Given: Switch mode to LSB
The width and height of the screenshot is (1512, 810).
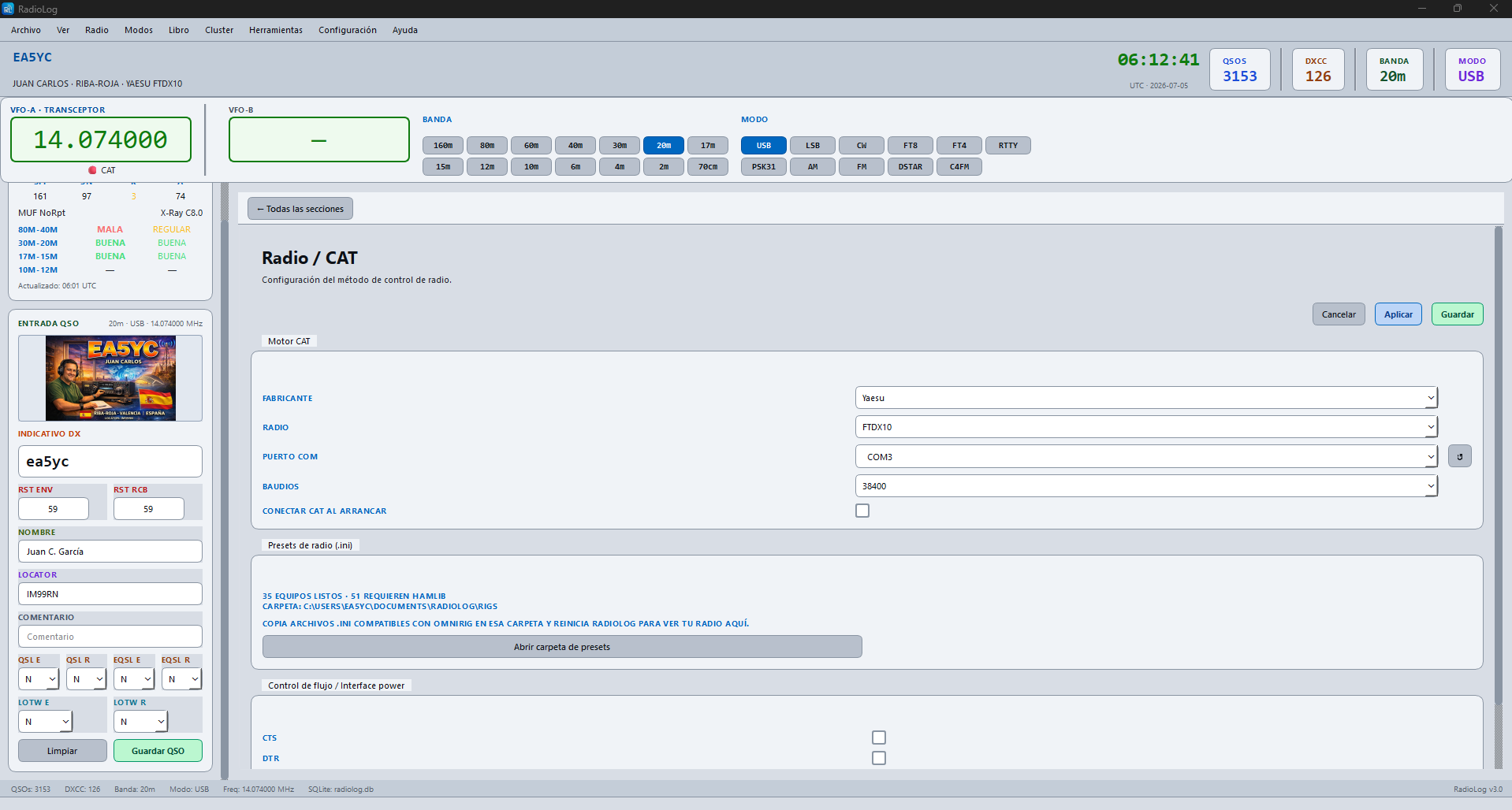Looking at the screenshot, I should (813, 146).
